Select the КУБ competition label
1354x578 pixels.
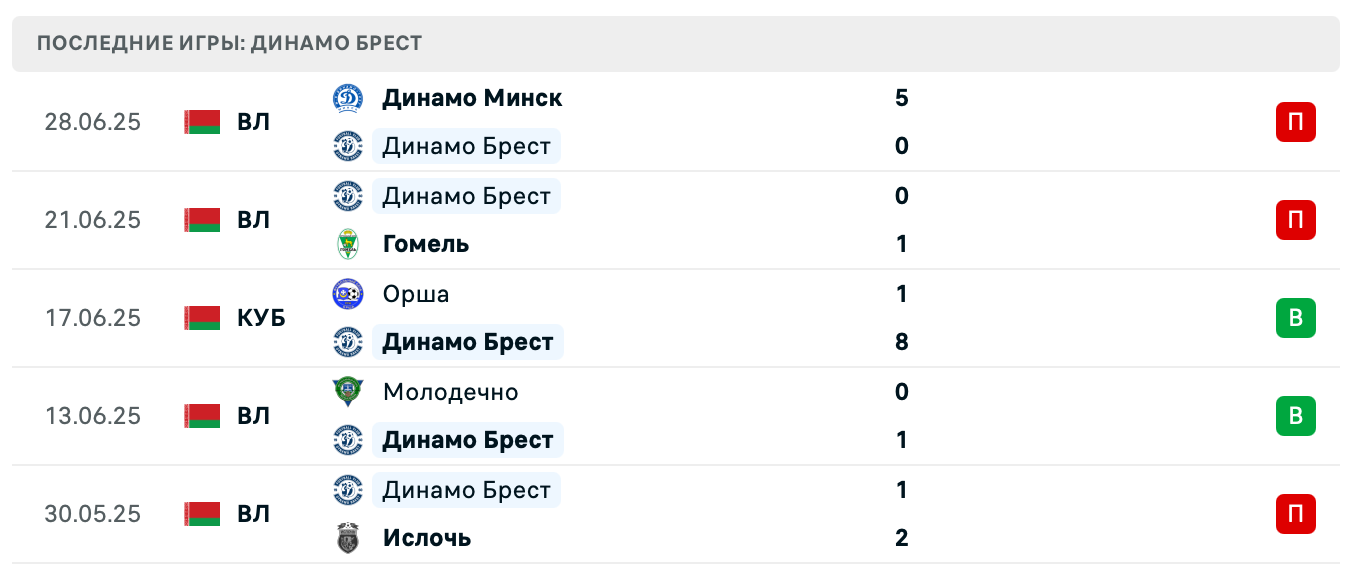click(261, 318)
